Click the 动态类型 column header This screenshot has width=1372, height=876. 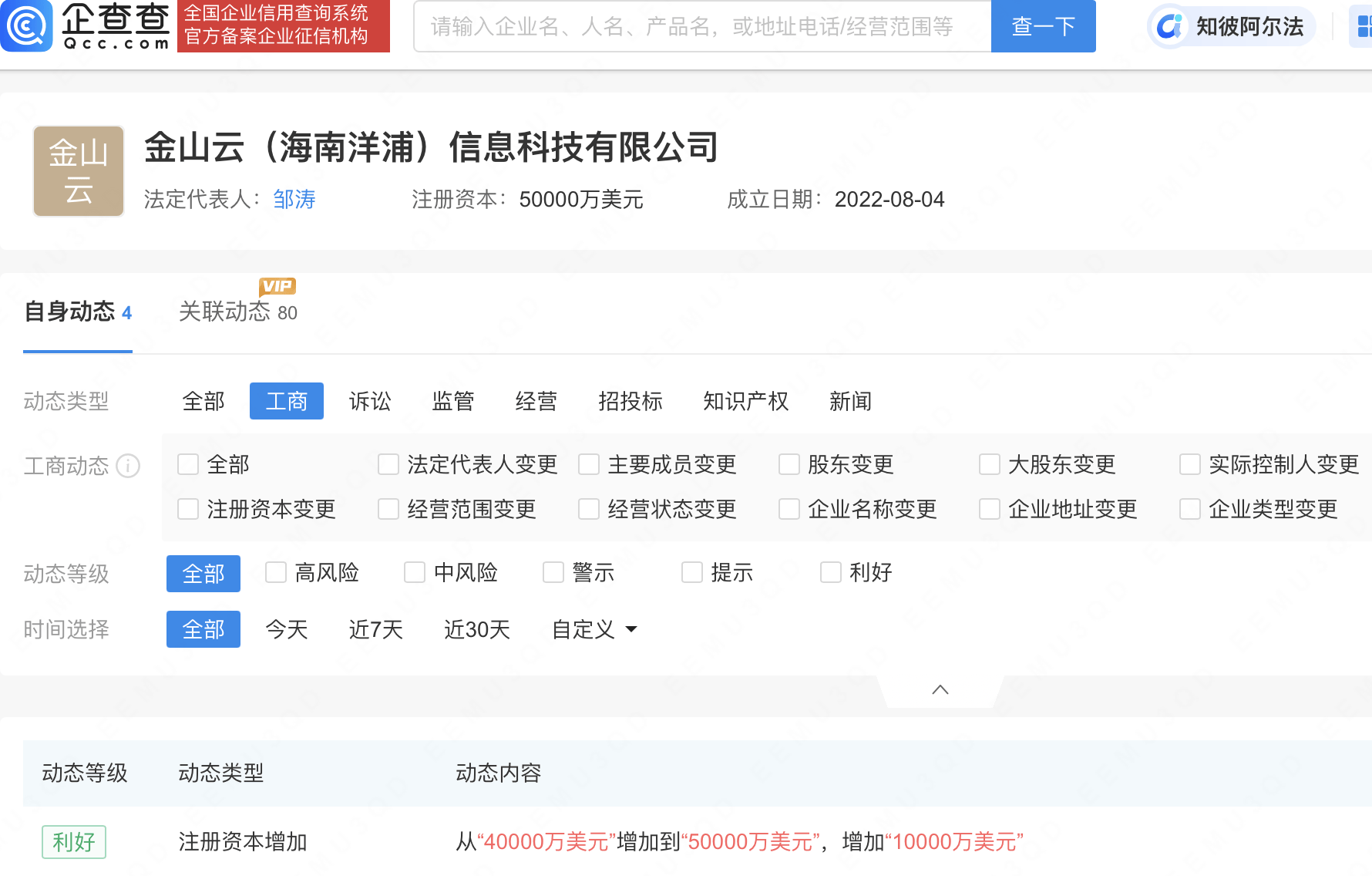click(x=221, y=773)
